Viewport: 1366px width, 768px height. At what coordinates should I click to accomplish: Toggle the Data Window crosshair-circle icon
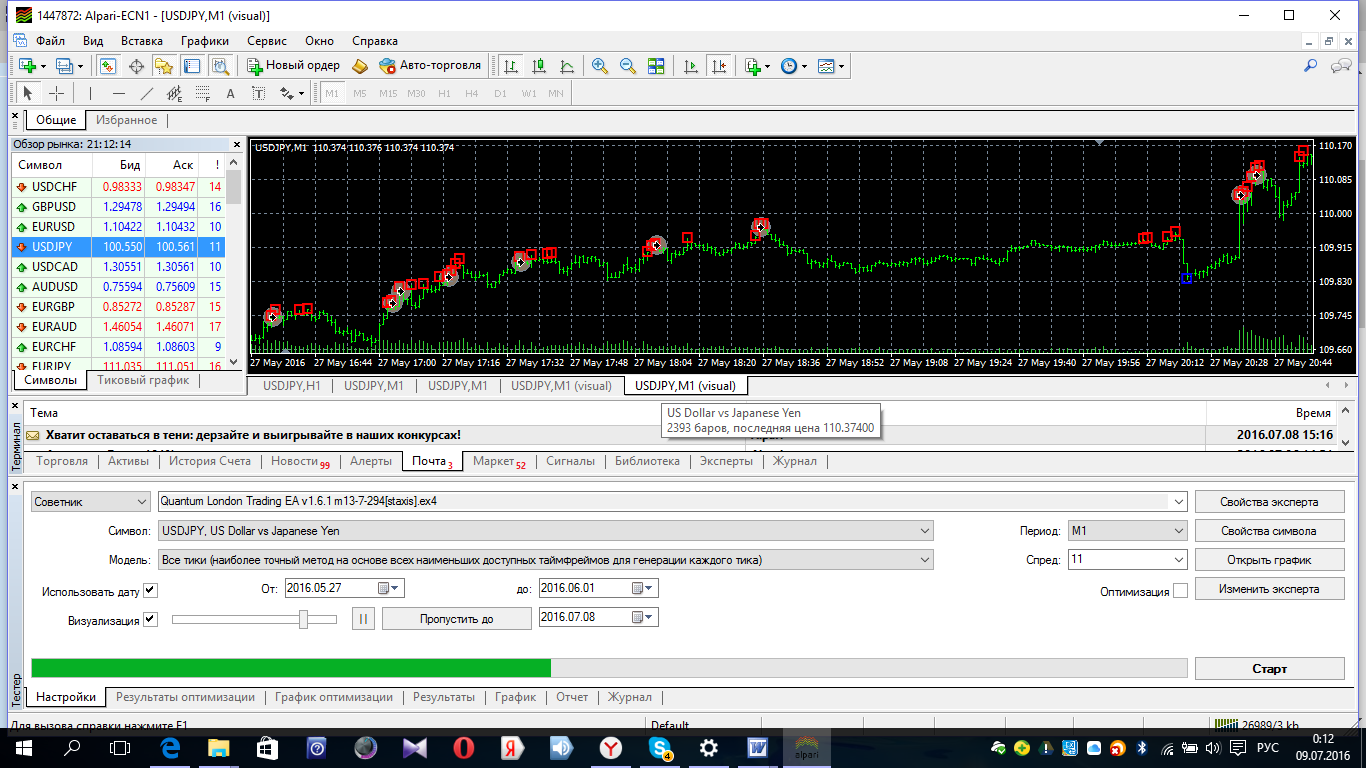pos(136,66)
